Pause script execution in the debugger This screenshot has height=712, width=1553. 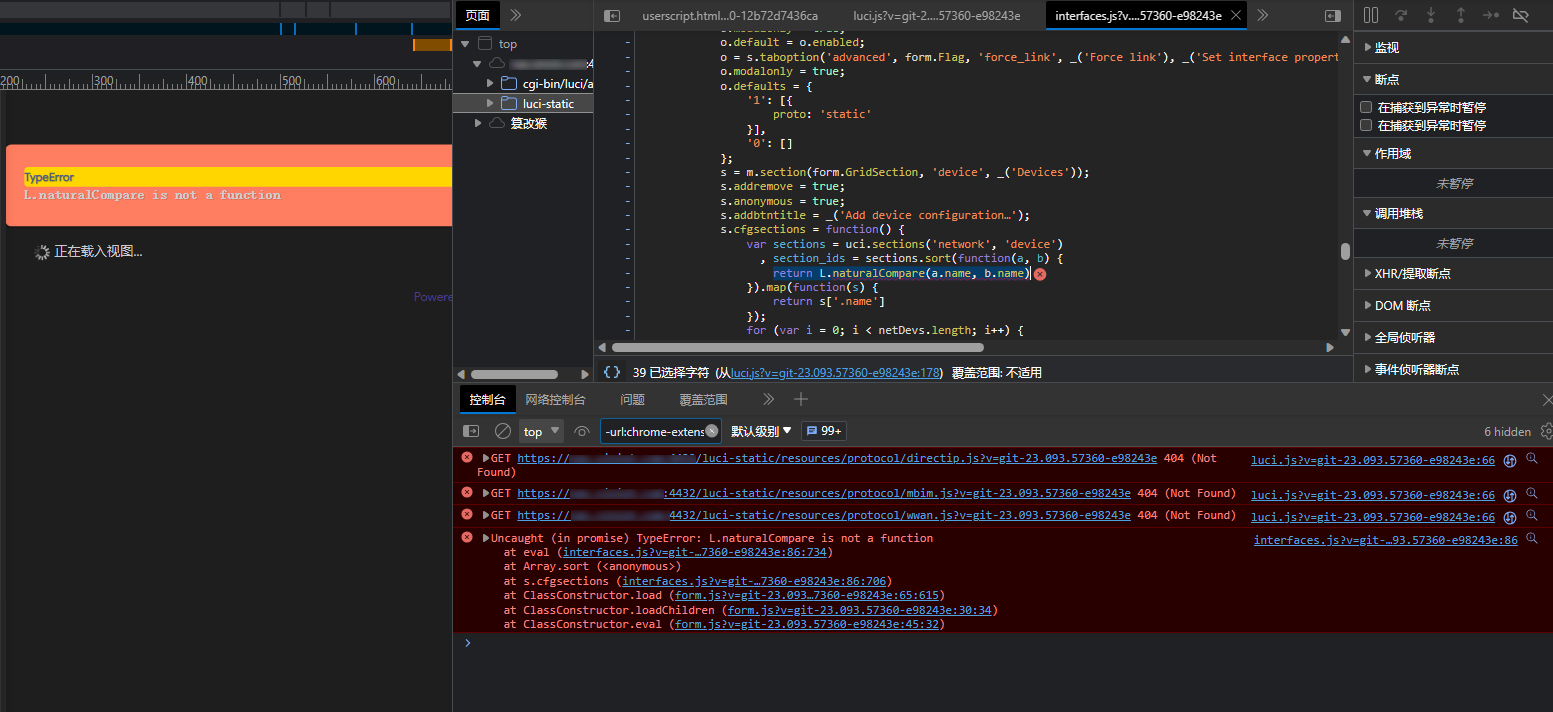pos(1370,14)
